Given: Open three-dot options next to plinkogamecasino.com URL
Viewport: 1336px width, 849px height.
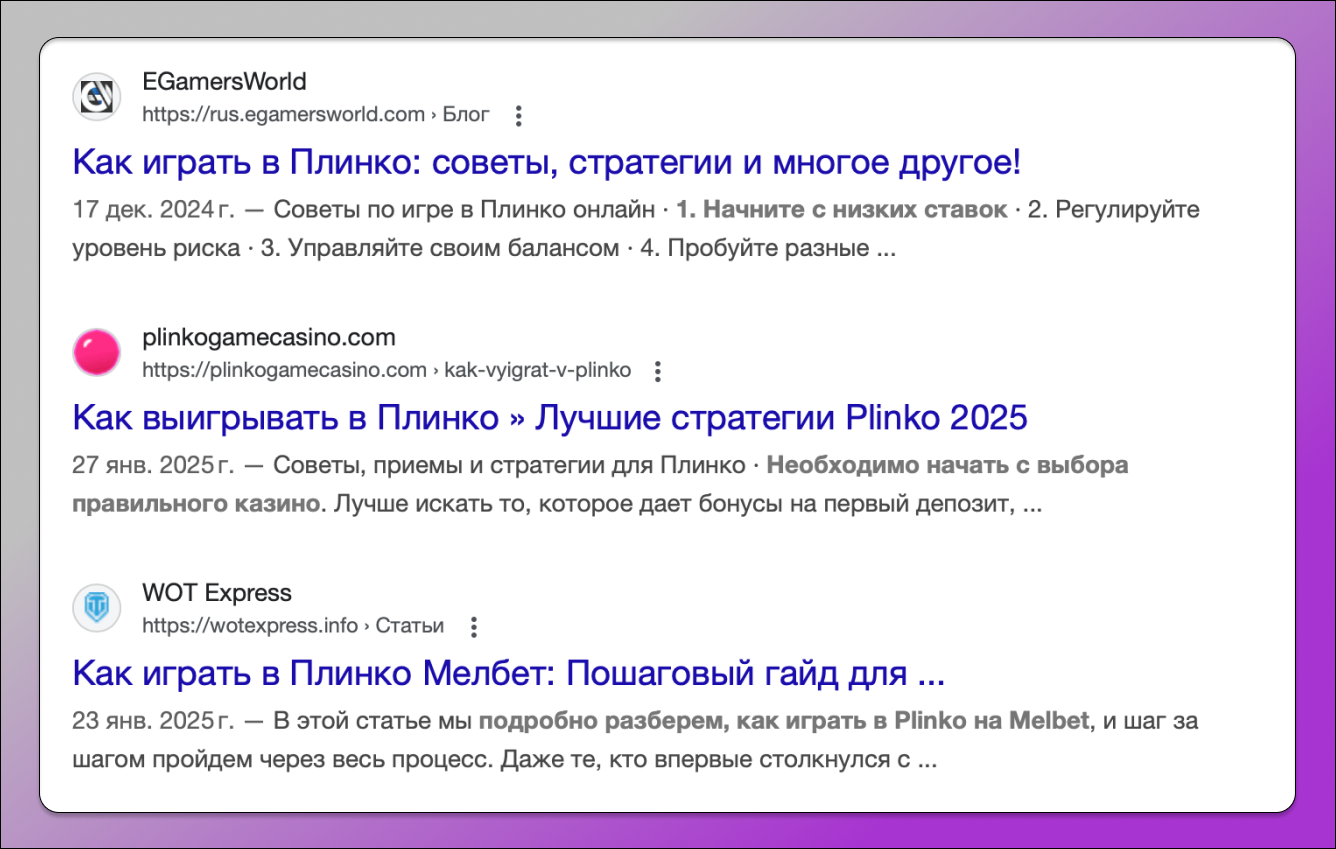Looking at the screenshot, I should [657, 372].
